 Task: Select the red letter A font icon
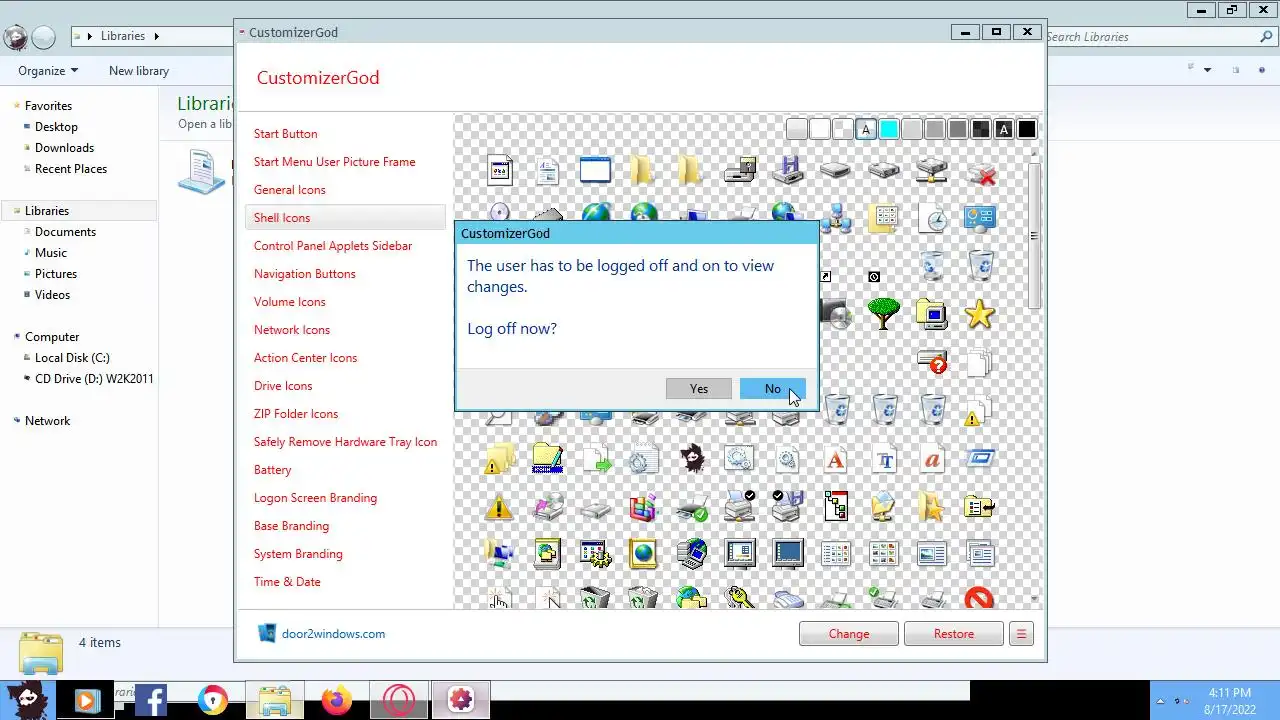tap(835, 458)
